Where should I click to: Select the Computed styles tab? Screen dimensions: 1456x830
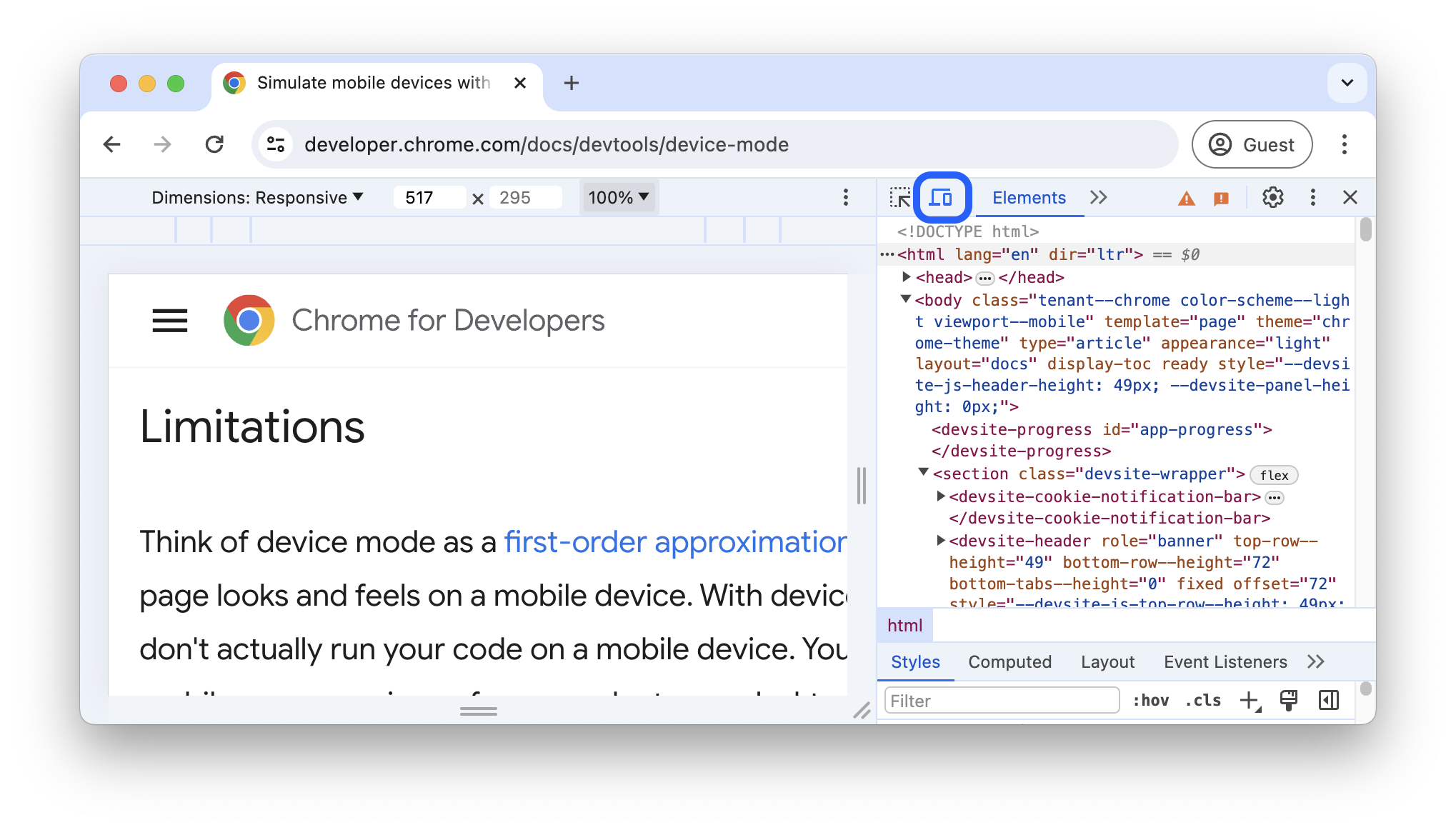pyautogui.click(x=1010, y=661)
